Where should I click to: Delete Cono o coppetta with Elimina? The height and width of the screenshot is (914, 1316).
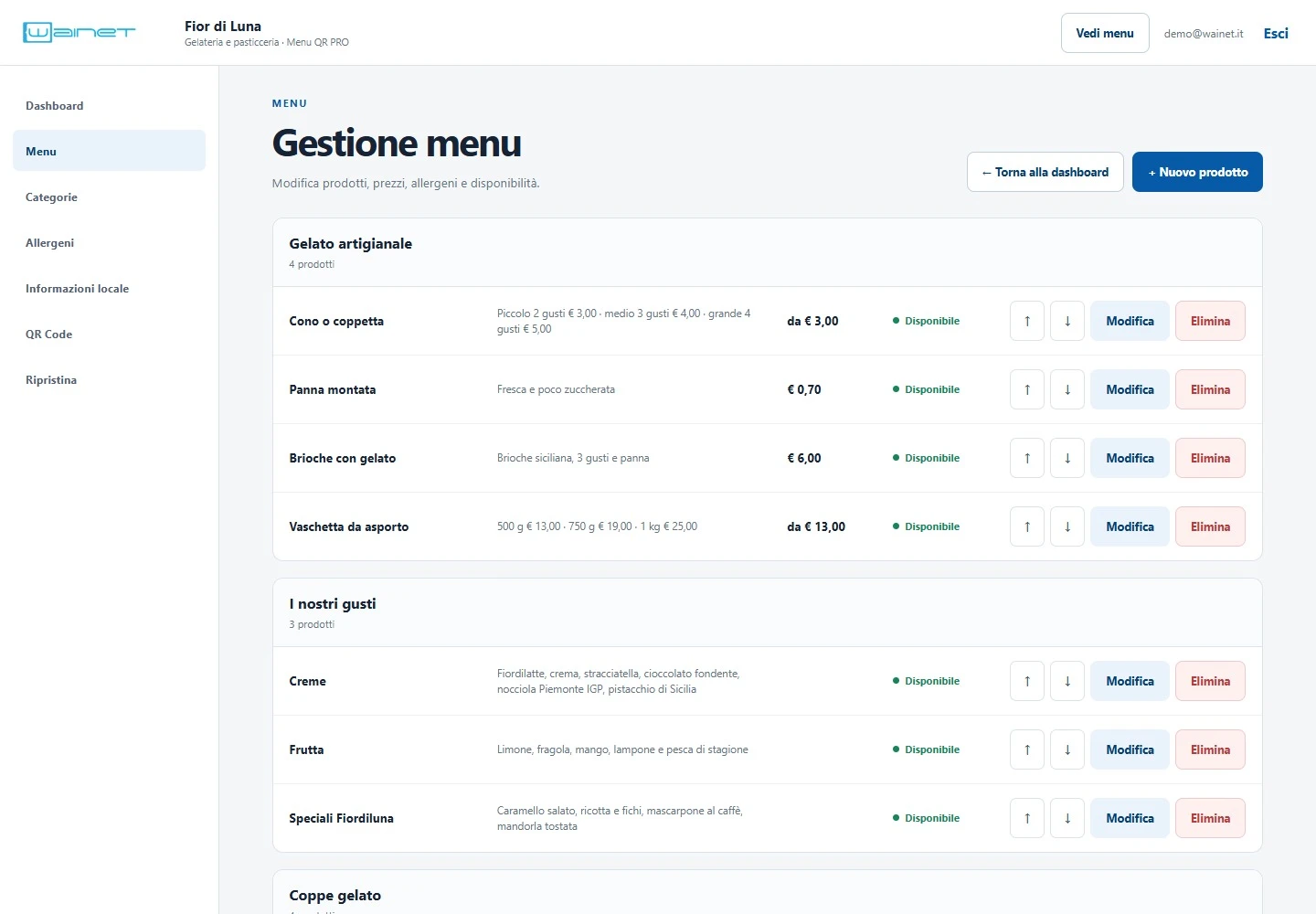1210,321
